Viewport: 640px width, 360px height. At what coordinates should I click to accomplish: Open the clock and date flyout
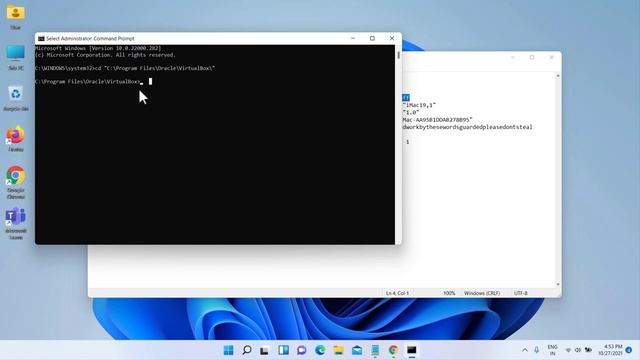click(x=610, y=350)
